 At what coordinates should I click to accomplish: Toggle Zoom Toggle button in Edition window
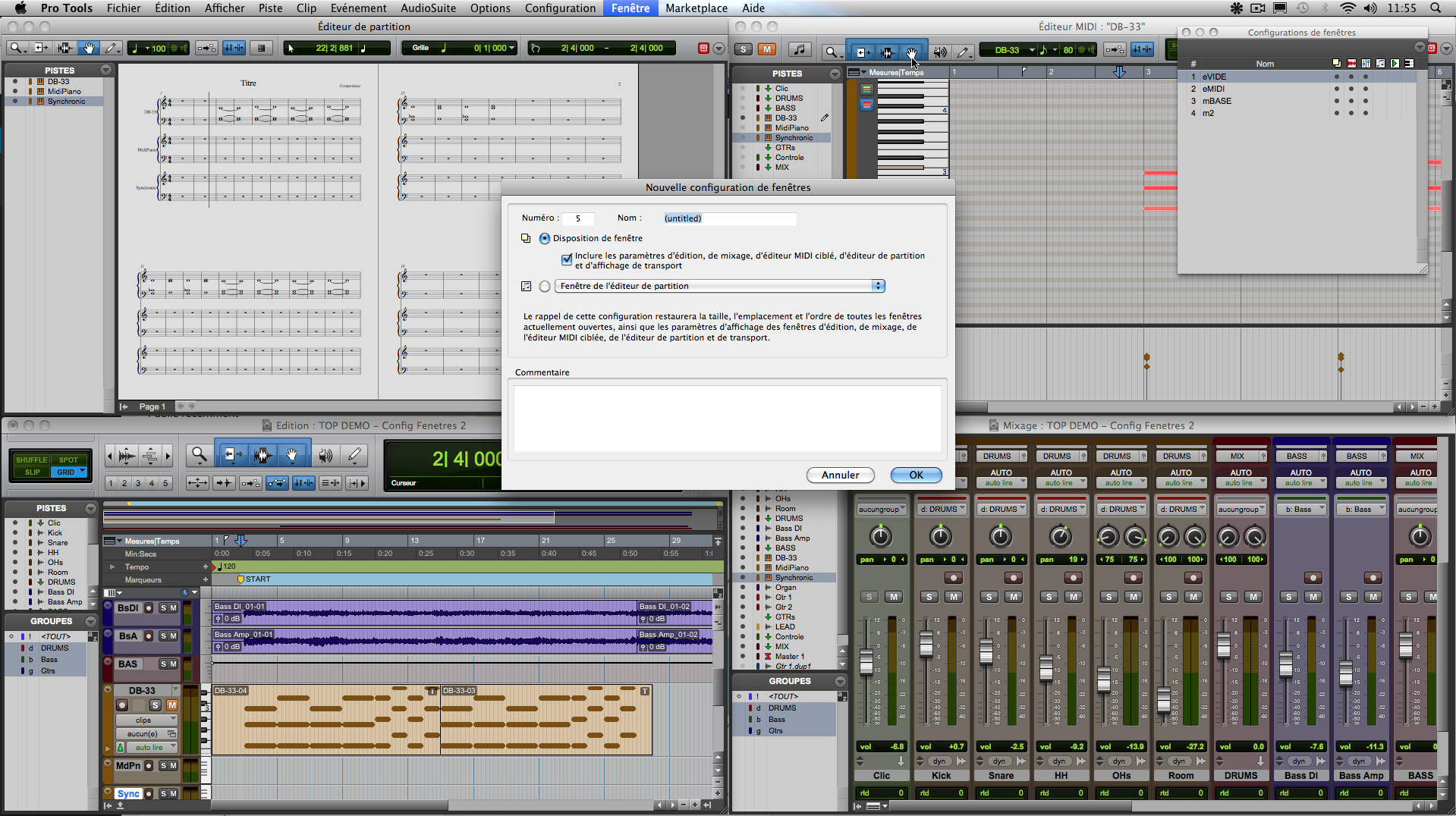pyautogui.click(x=198, y=483)
